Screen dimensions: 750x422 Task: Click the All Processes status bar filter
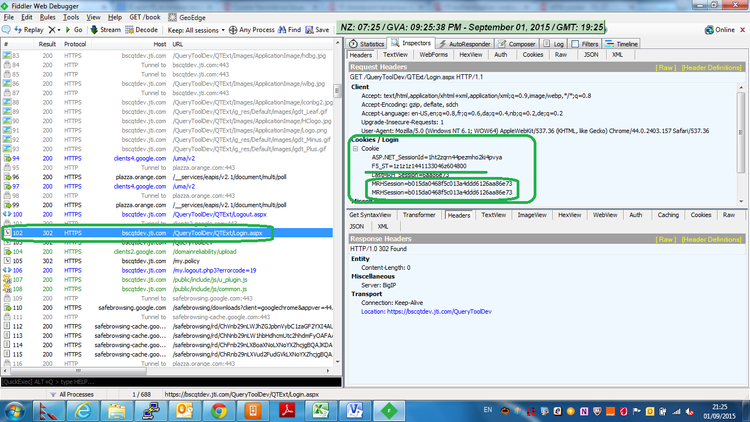[72, 395]
